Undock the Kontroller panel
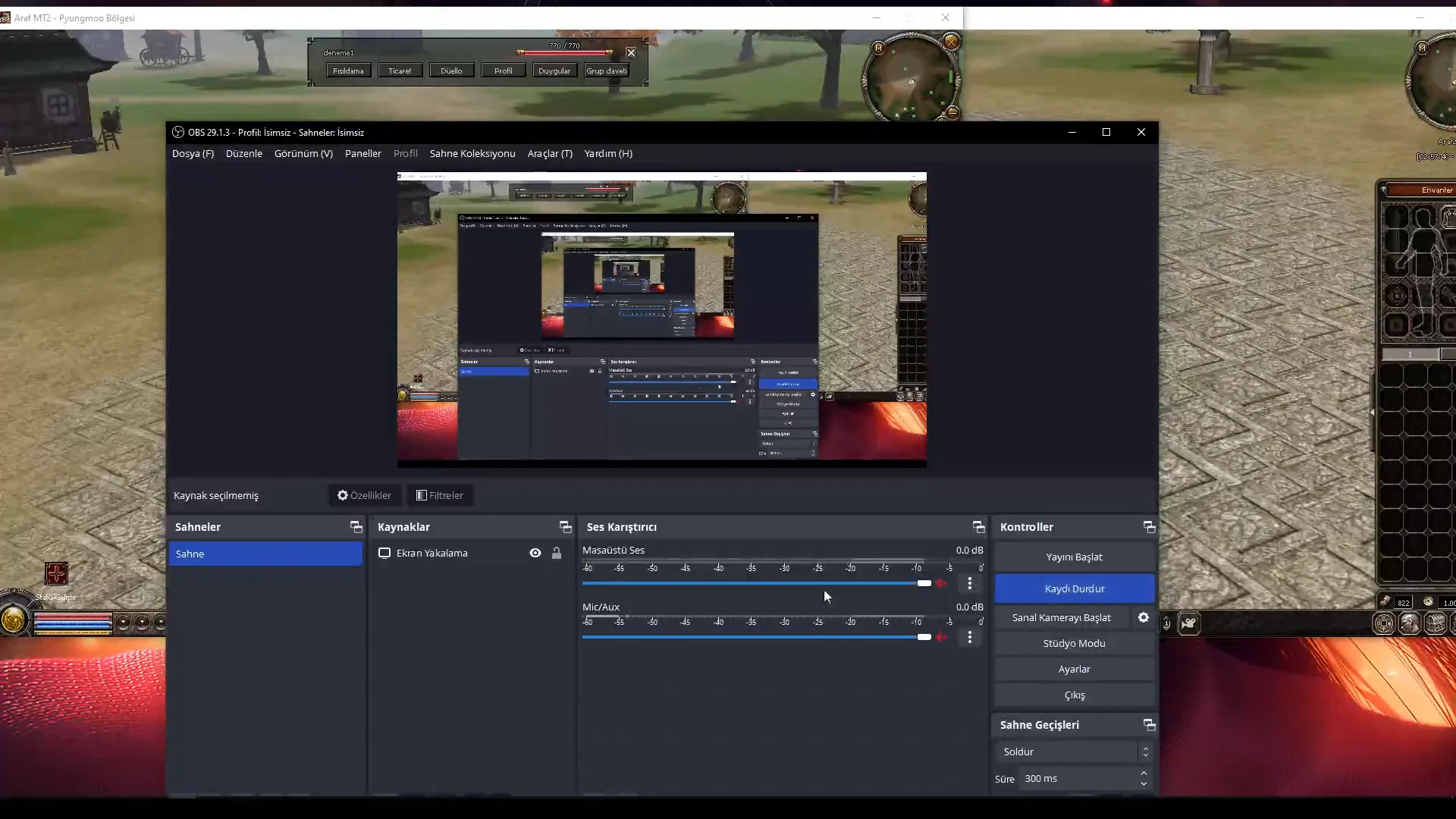1456x819 pixels. pos(1149,526)
